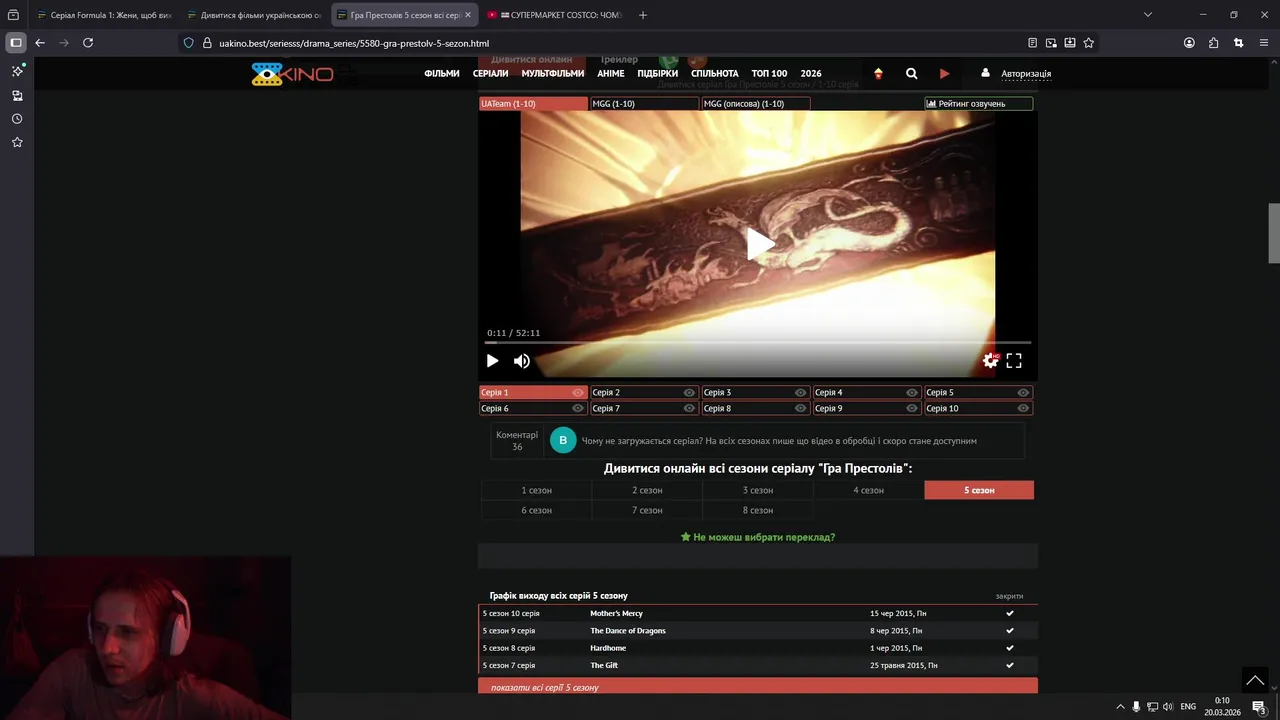The height and width of the screenshot is (720, 1280).
Task: Toggle watched eye for Серія 9
Action: (911, 408)
